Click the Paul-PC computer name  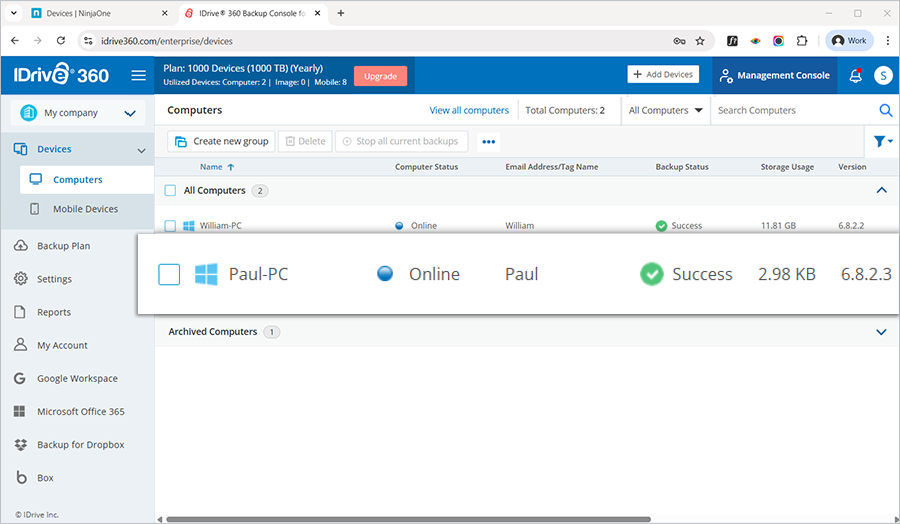258,274
